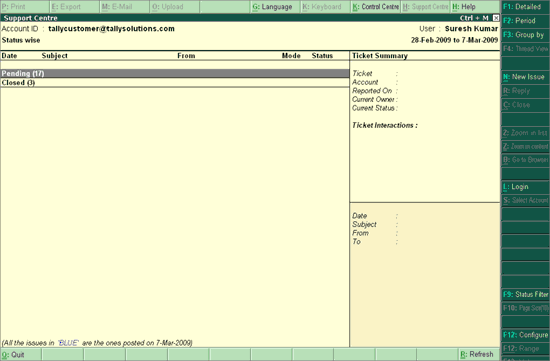The height and width of the screenshot is (361, 550).
Task: Click Ticket Interactions label
Action: pos(385,126)
